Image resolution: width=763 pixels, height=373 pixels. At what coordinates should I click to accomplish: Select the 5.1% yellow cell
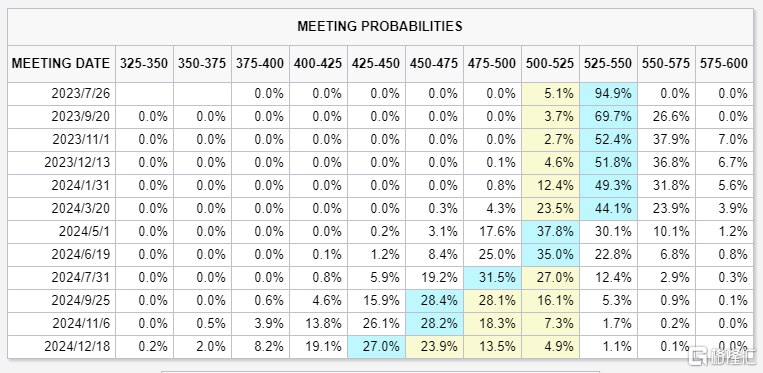tap(550, 94)
